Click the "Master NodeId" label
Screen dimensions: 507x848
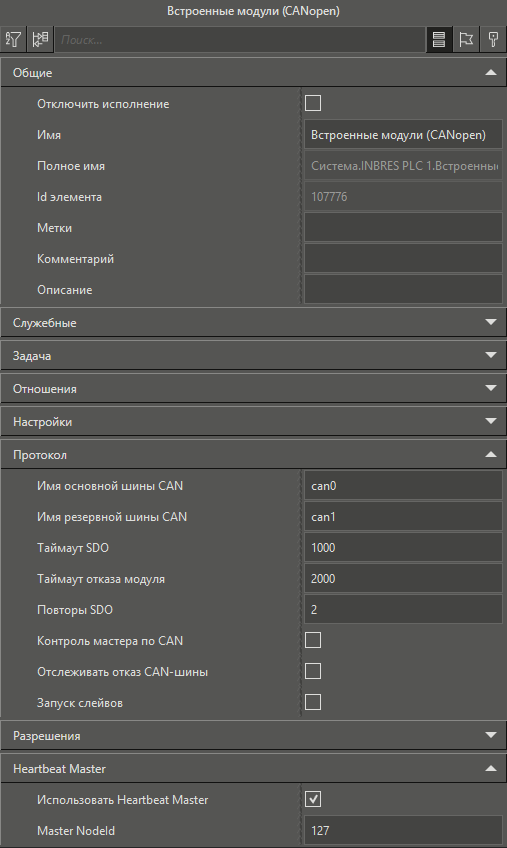coord(76,830)
